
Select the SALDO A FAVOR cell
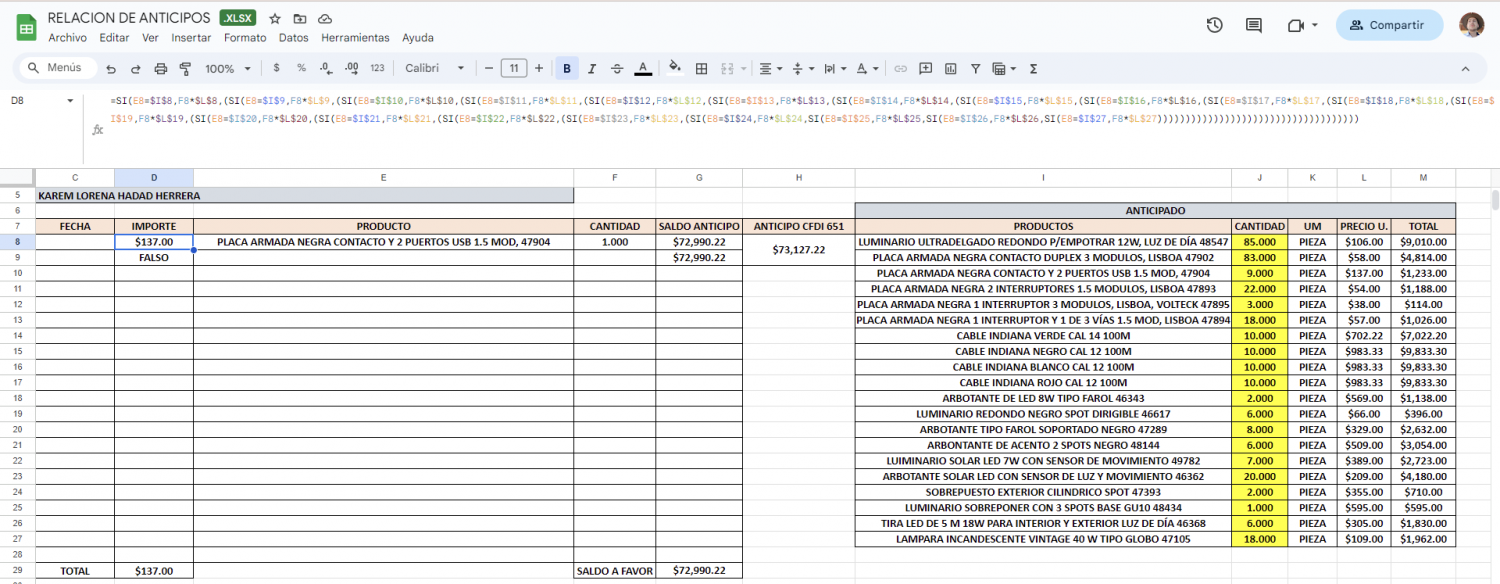tap(615, 571)
